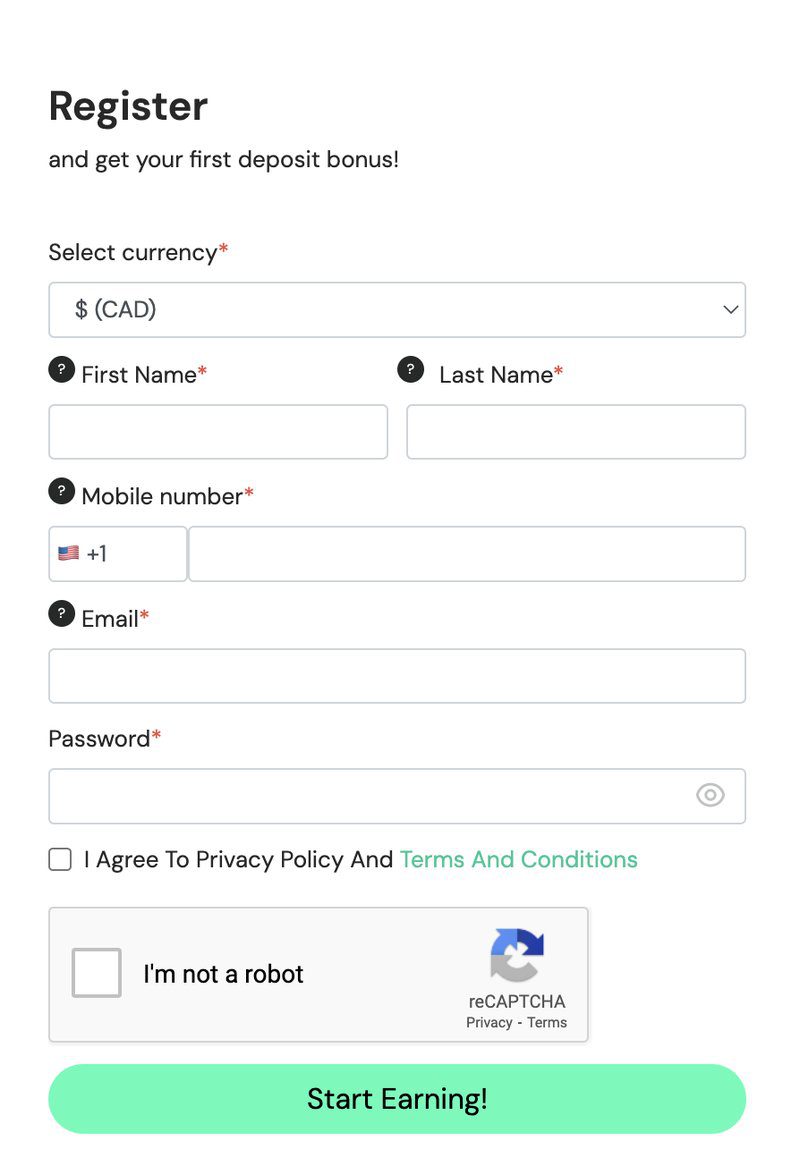Focus the First Name input field

[218, 432]
